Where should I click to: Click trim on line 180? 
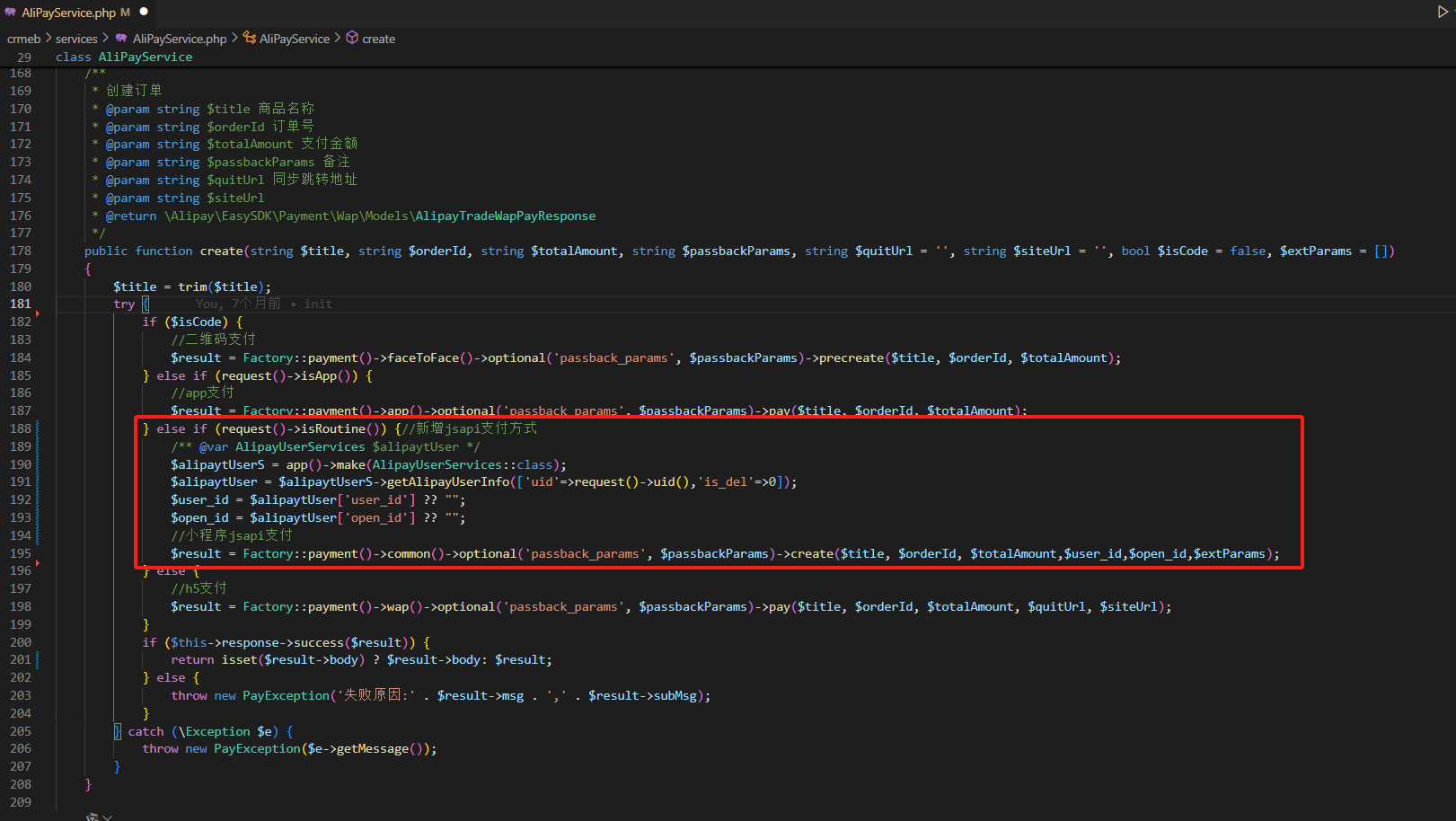click(x=192, y=287)
